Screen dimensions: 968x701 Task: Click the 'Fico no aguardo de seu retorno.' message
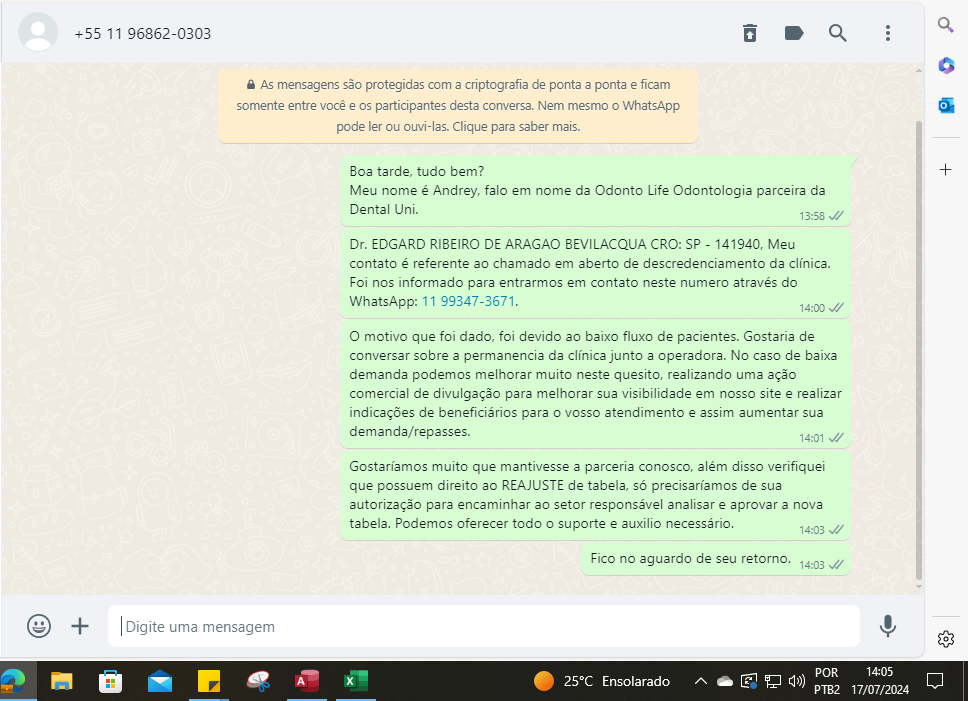coord(716,559)
